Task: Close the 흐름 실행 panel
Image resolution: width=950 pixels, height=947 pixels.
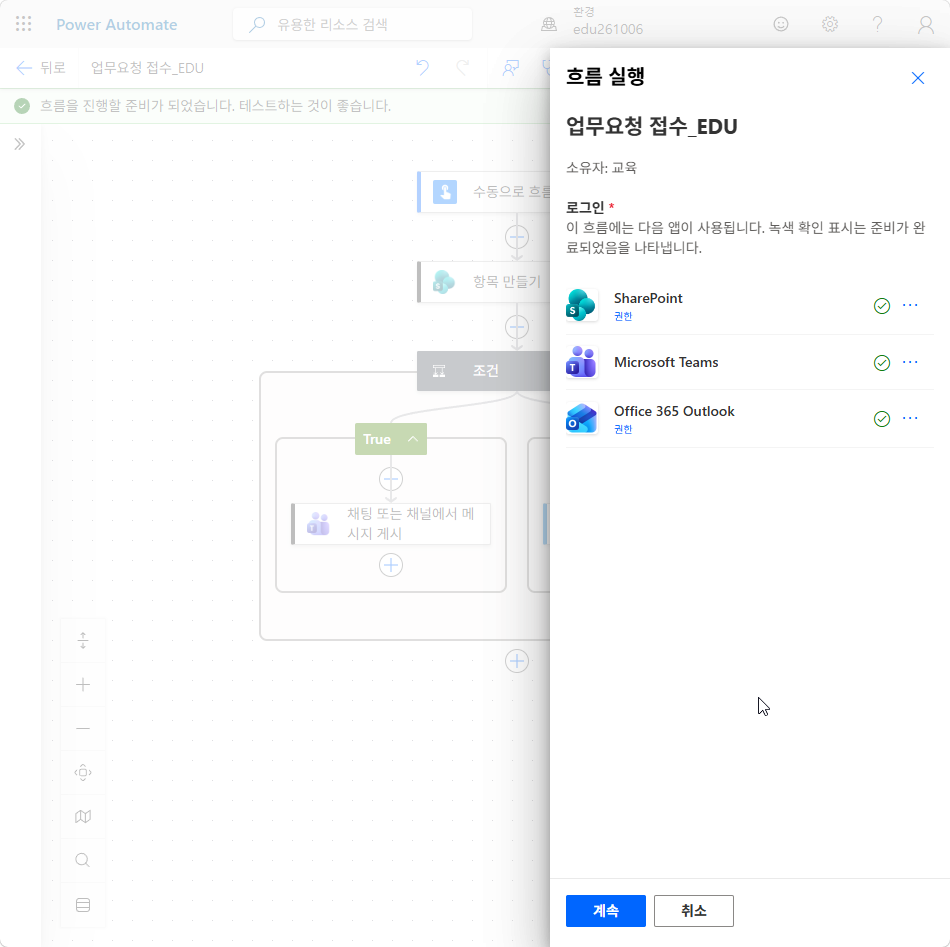Action: (917, 78)
